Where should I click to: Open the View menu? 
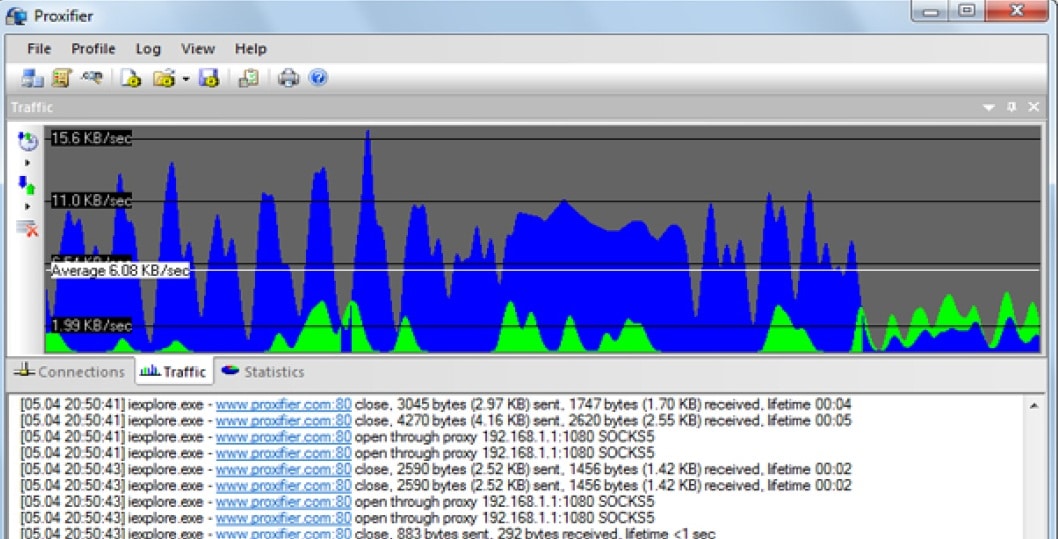pos(198,49)
